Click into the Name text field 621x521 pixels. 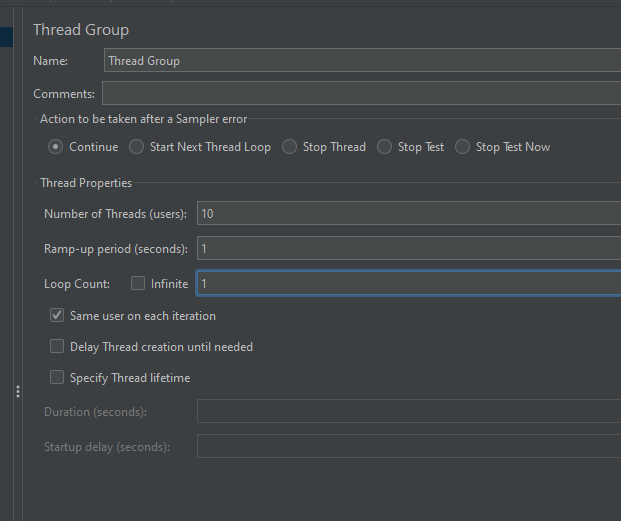coord(362,60)
